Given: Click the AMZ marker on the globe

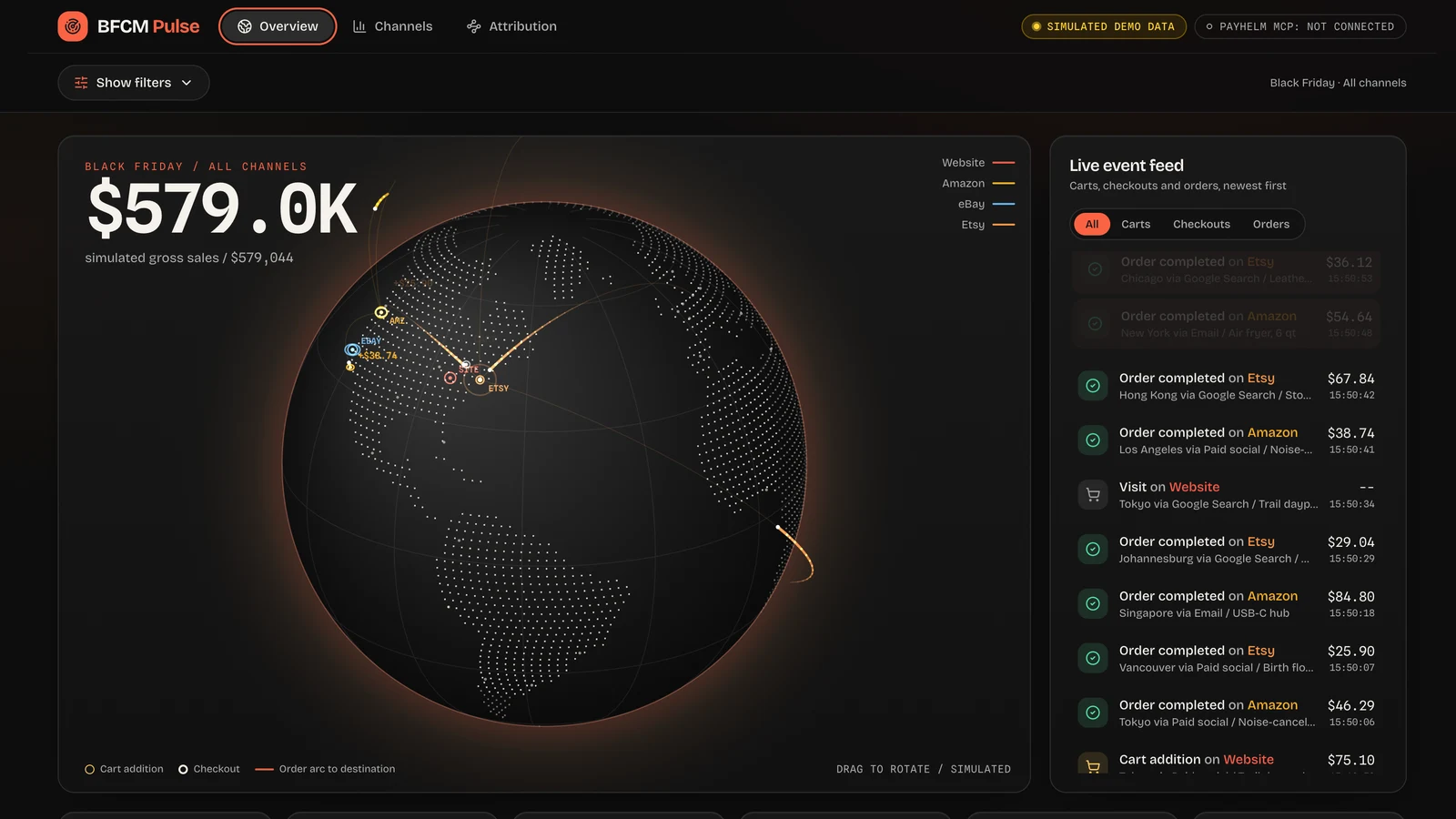Looking at the screenshot, I should [x=381, y=313].
